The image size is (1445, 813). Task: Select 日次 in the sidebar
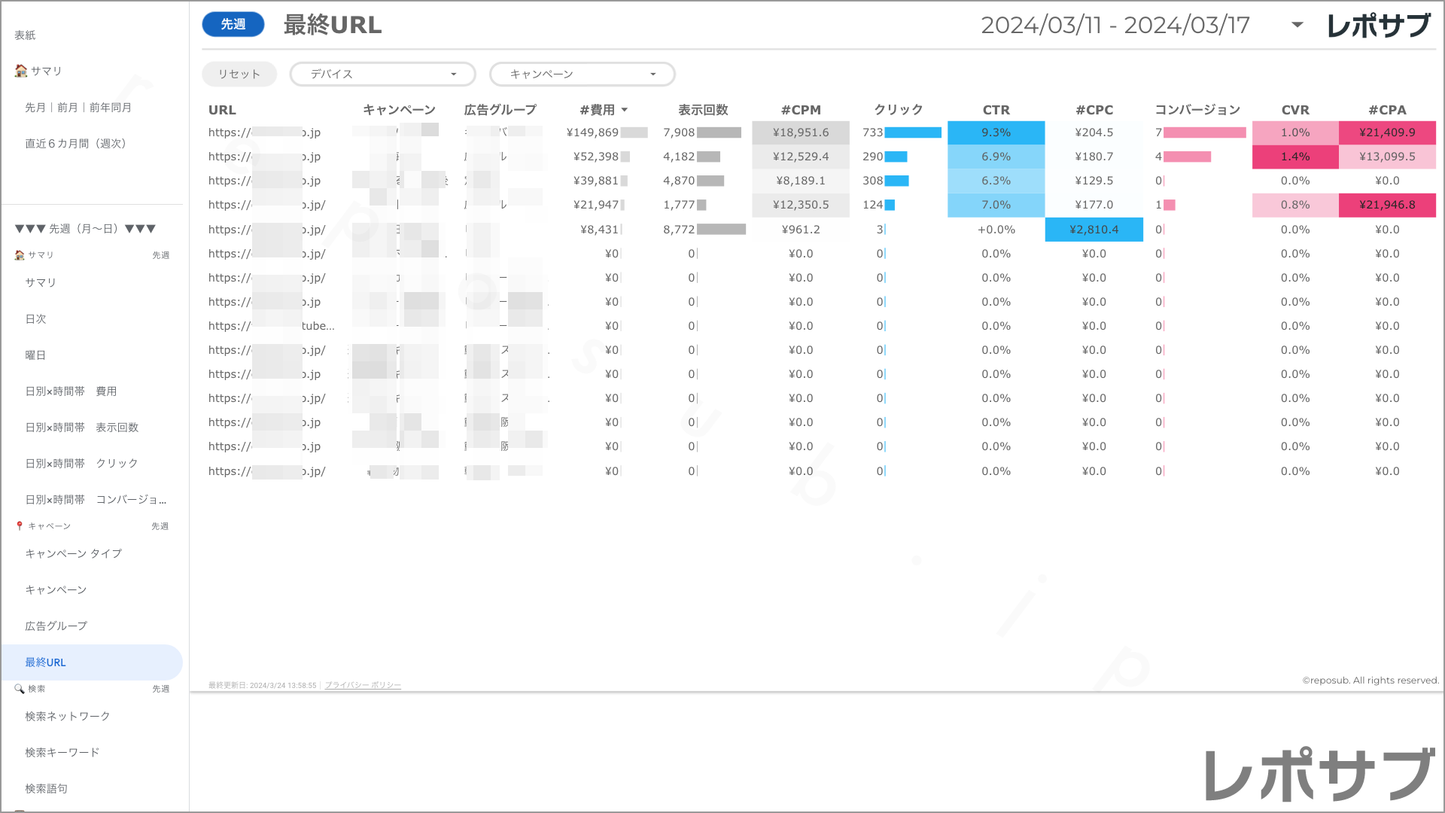coord(36,319)
